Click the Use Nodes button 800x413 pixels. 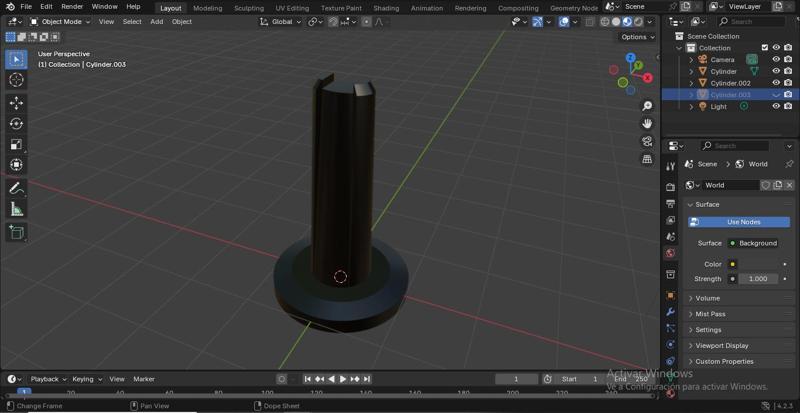tap(739, 222)
